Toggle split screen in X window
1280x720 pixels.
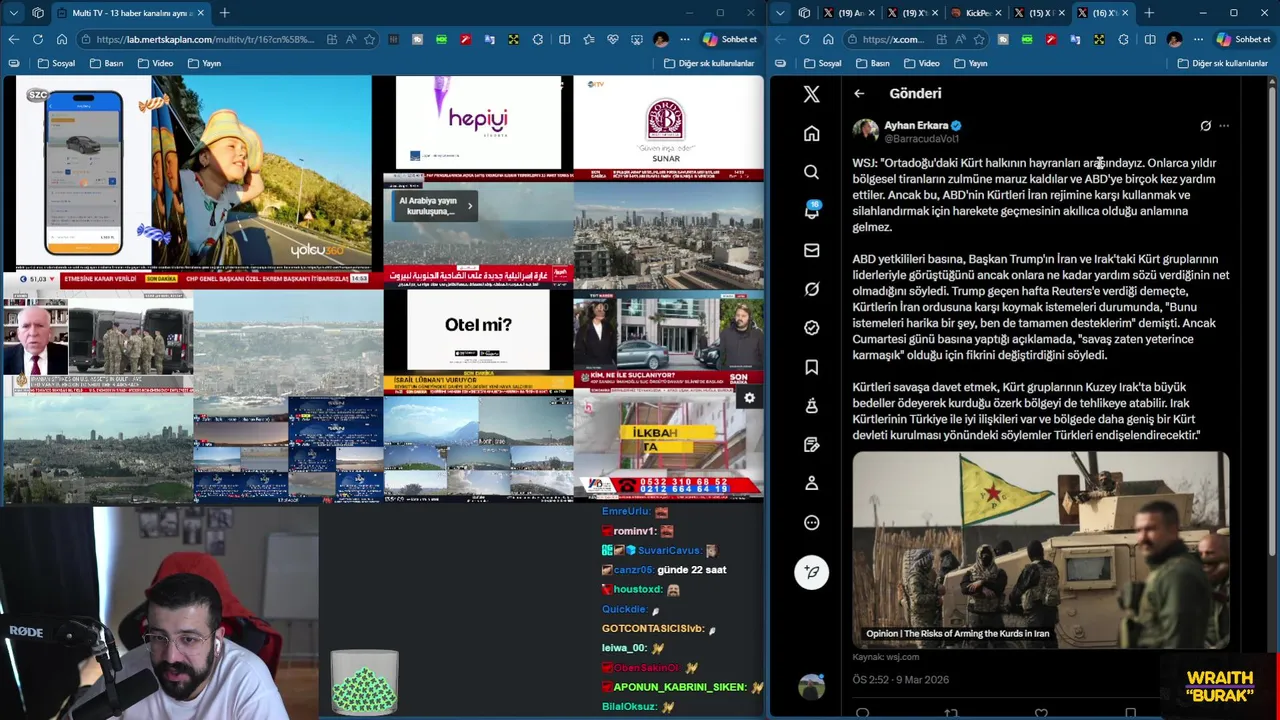click(x=1149, y=40)
